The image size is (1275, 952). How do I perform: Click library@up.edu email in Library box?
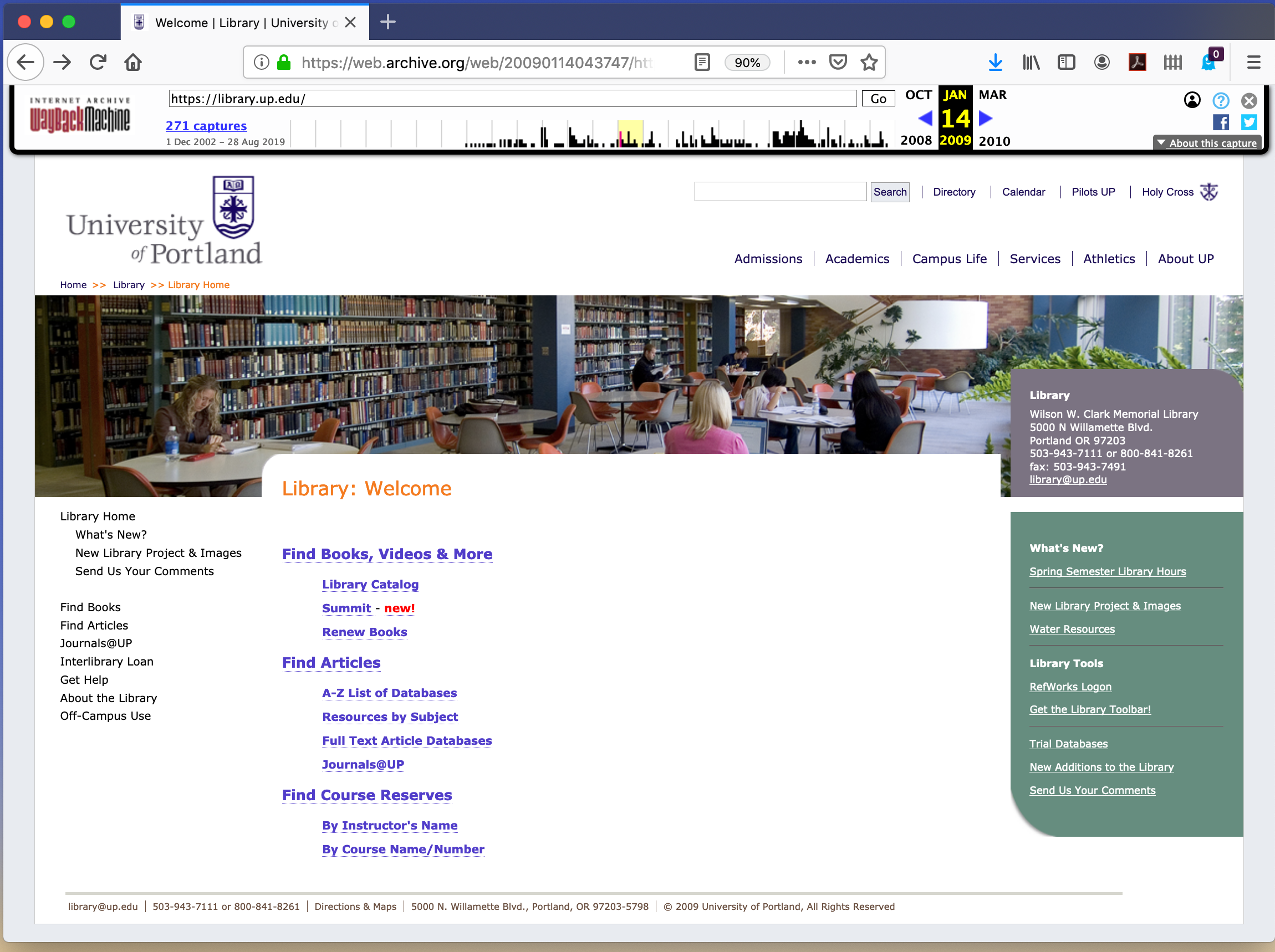click(1068, 479)
